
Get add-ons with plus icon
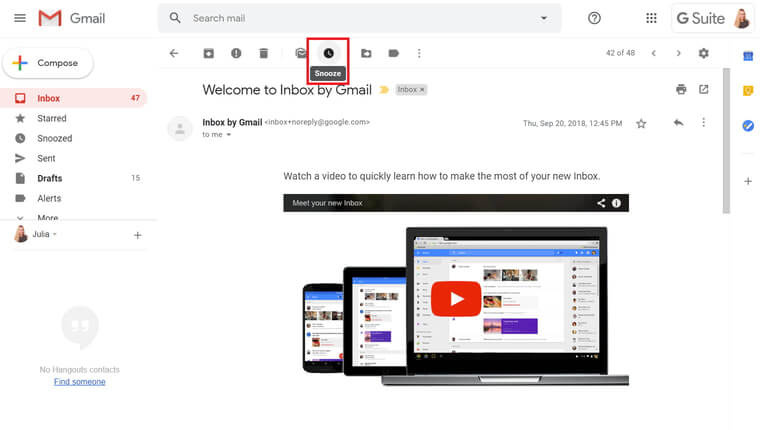point(748,181)
